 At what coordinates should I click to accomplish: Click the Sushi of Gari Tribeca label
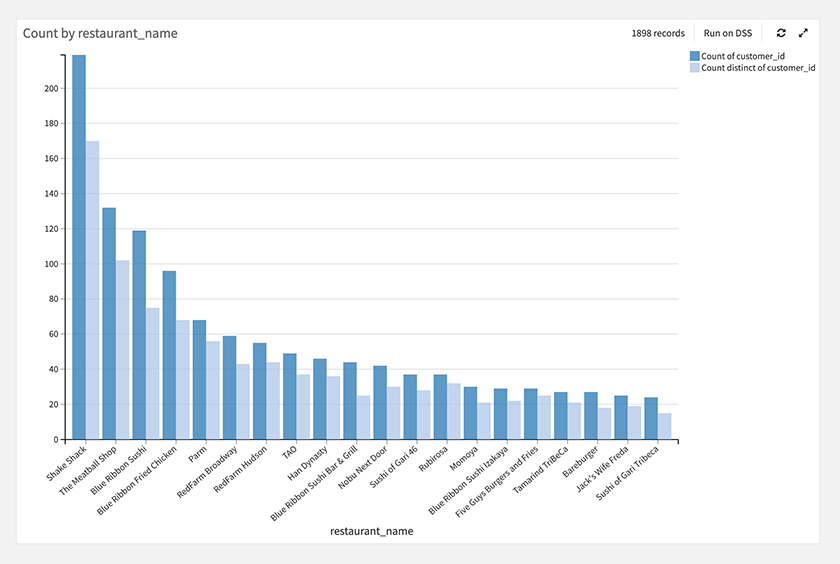pos(627,473)
